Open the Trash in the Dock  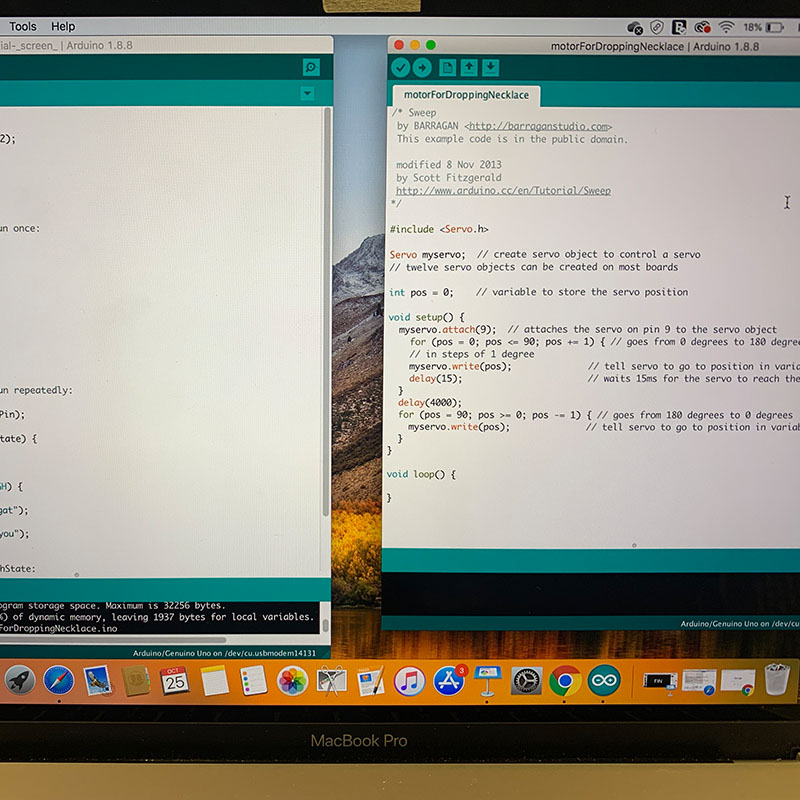(x=777, y=680)
